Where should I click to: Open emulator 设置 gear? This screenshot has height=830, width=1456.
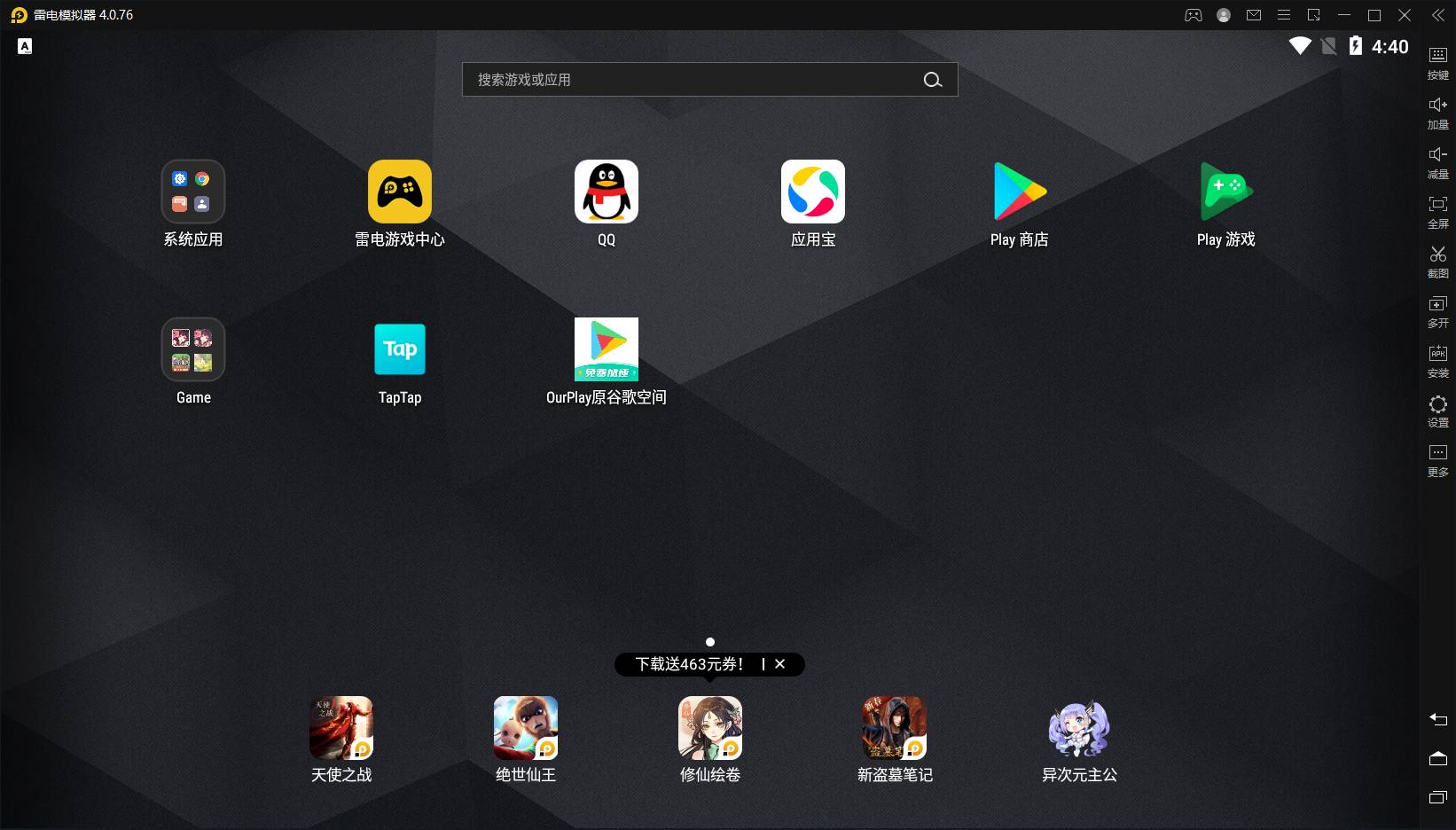(x=1438, y=411)
